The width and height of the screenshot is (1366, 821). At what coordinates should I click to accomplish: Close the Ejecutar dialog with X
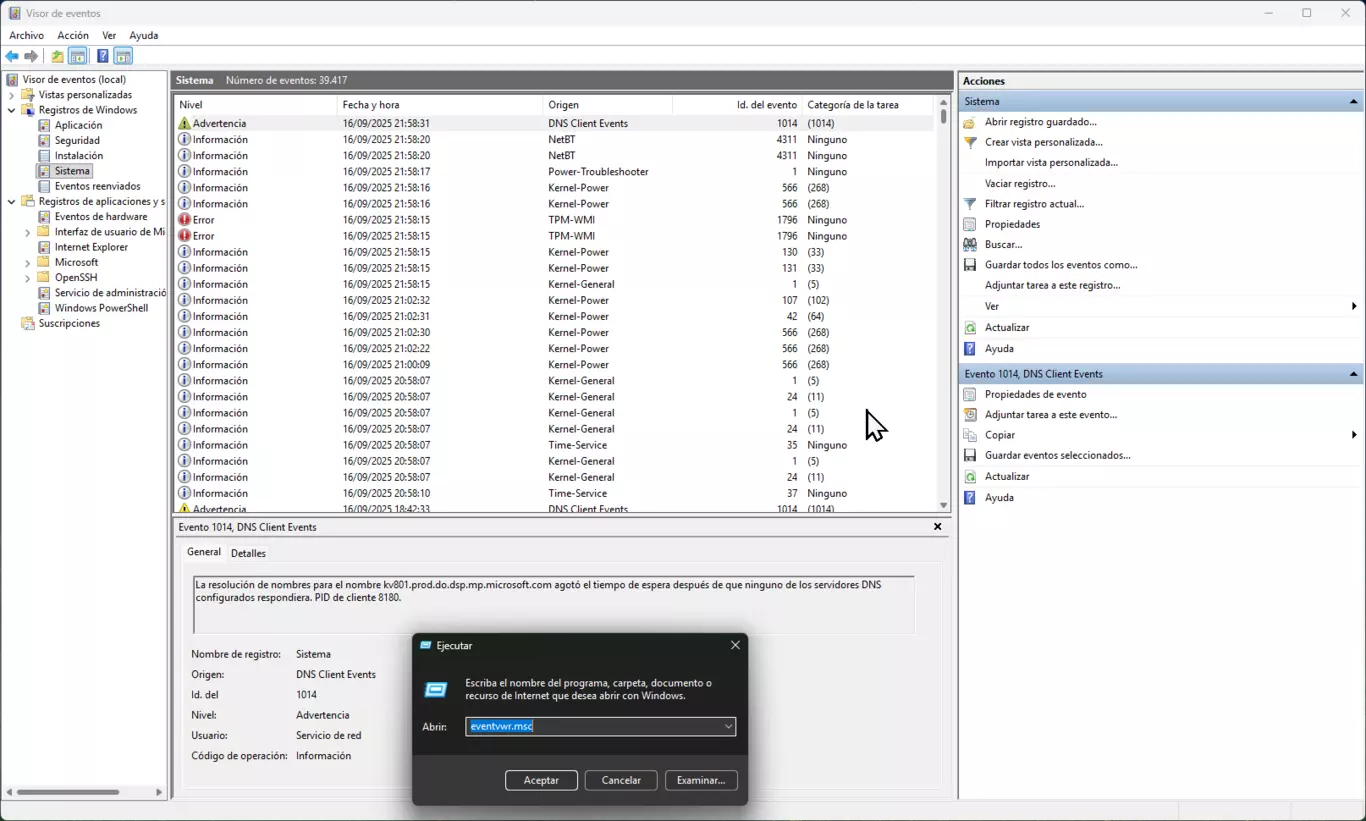735,646
